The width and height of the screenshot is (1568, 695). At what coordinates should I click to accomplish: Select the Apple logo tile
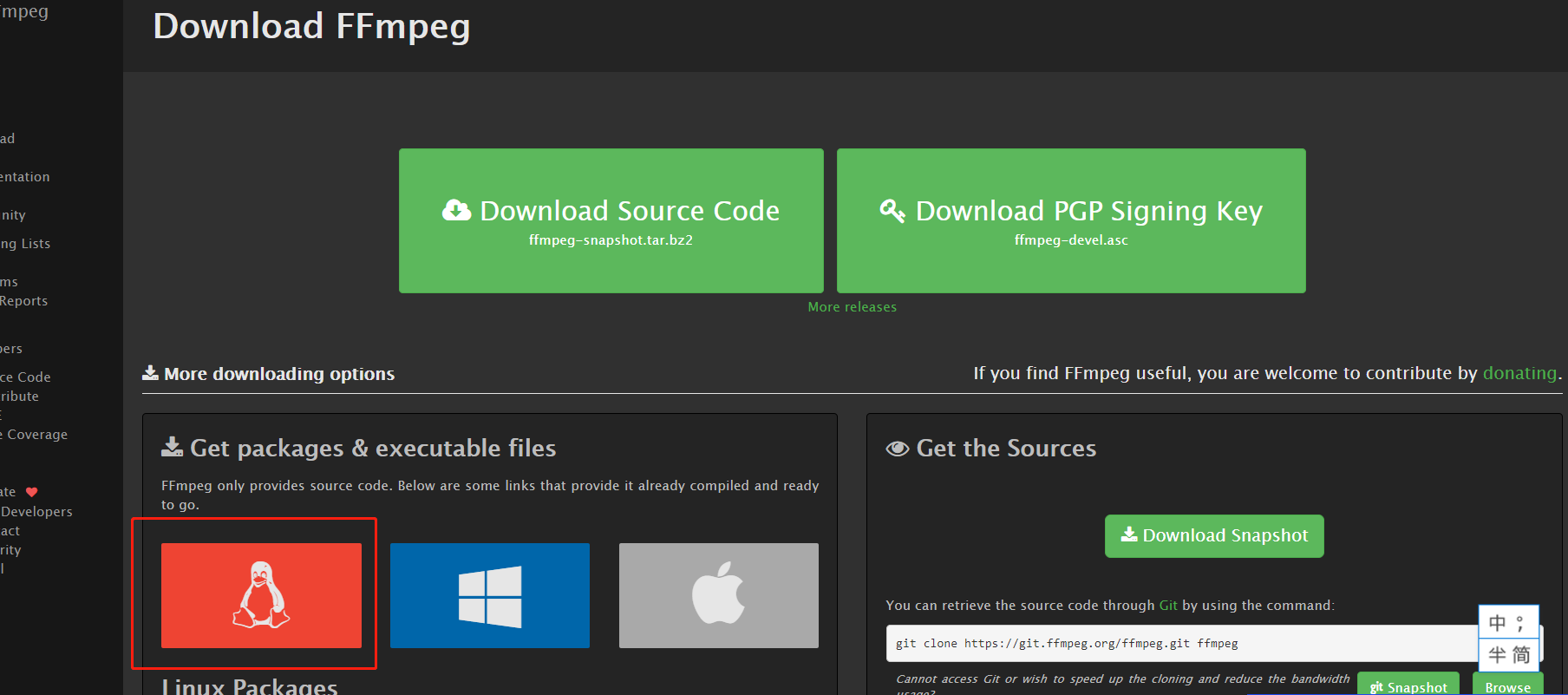coord(719,595)
